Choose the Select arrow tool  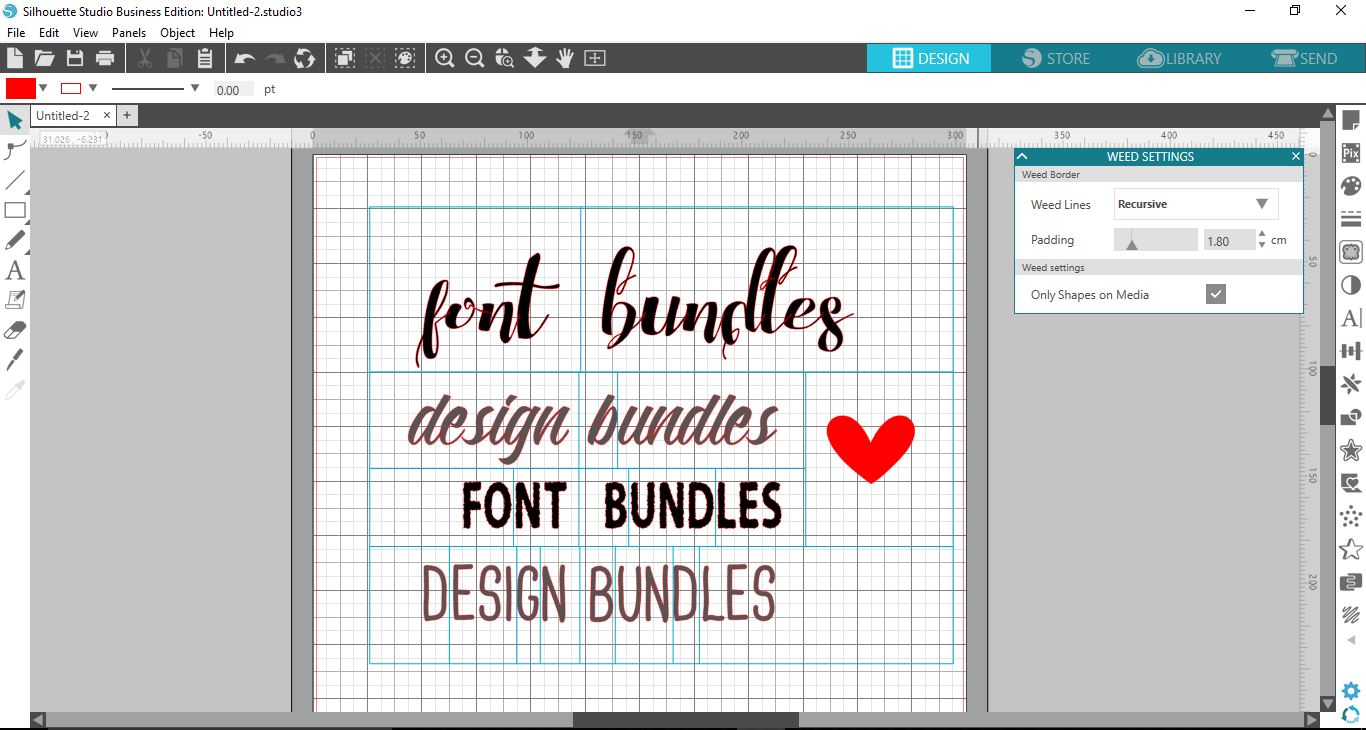(15, 121)
